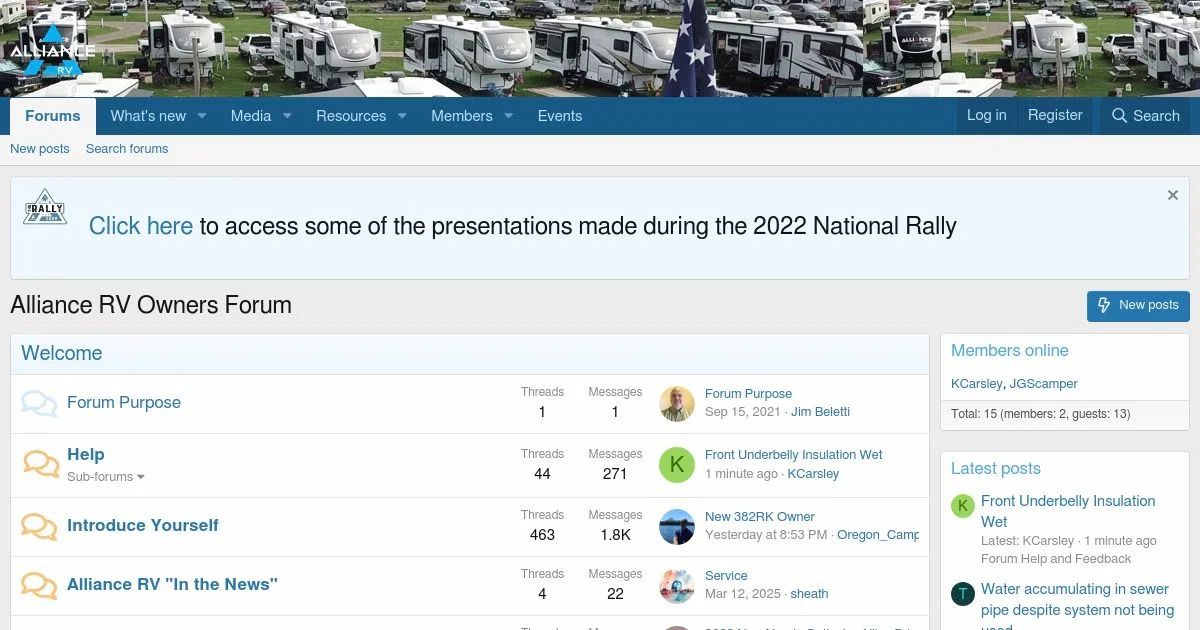Click the Alliance RV In the News bubble icon

pyautogui.click(x=39, y=586)
